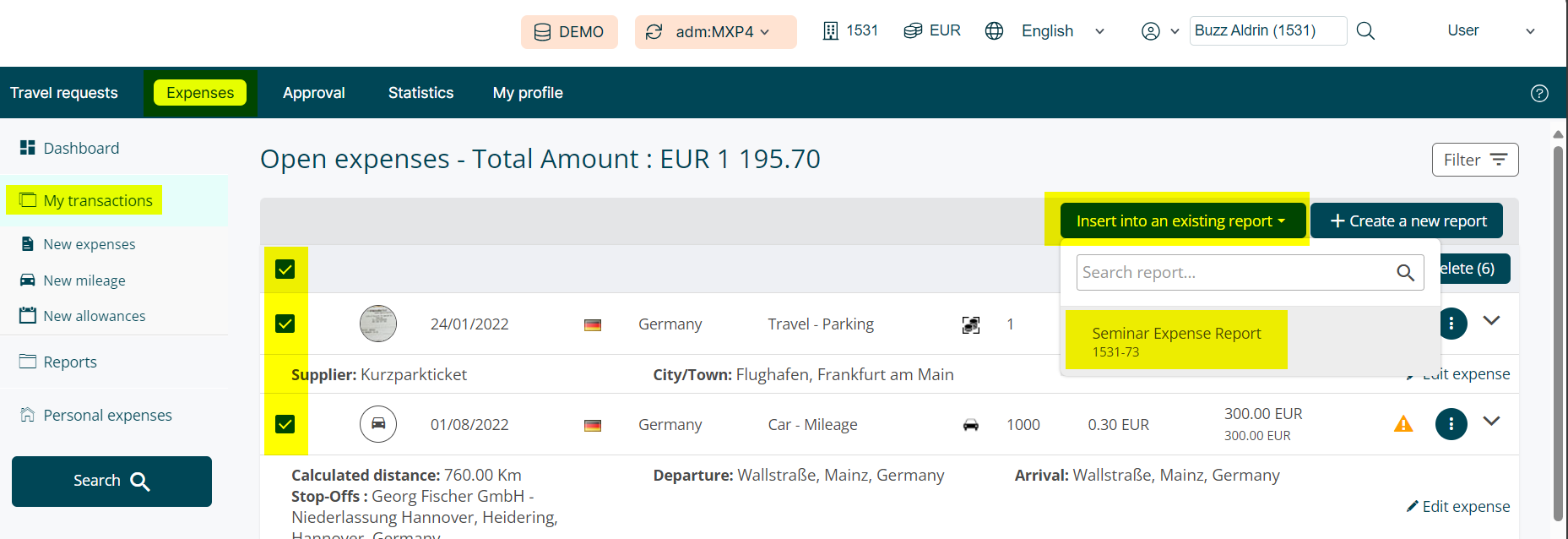1568x539 pixels.
Task: Click the QR scan icon on the parking row
Action: click(x=971, y=324)
